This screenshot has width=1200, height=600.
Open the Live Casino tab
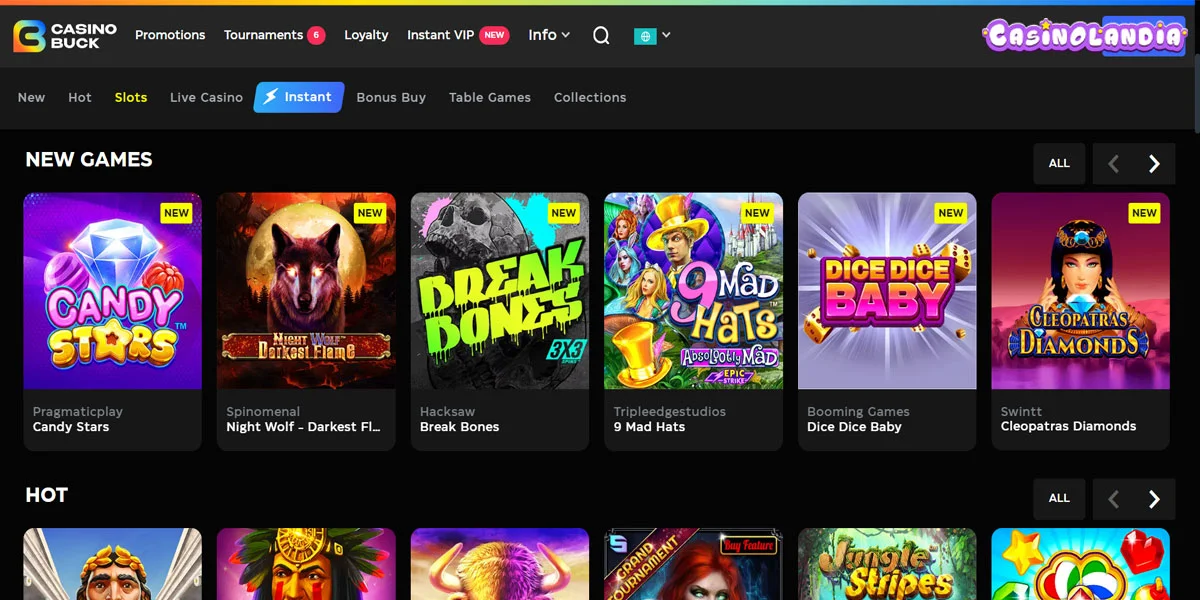pos(206,97)
